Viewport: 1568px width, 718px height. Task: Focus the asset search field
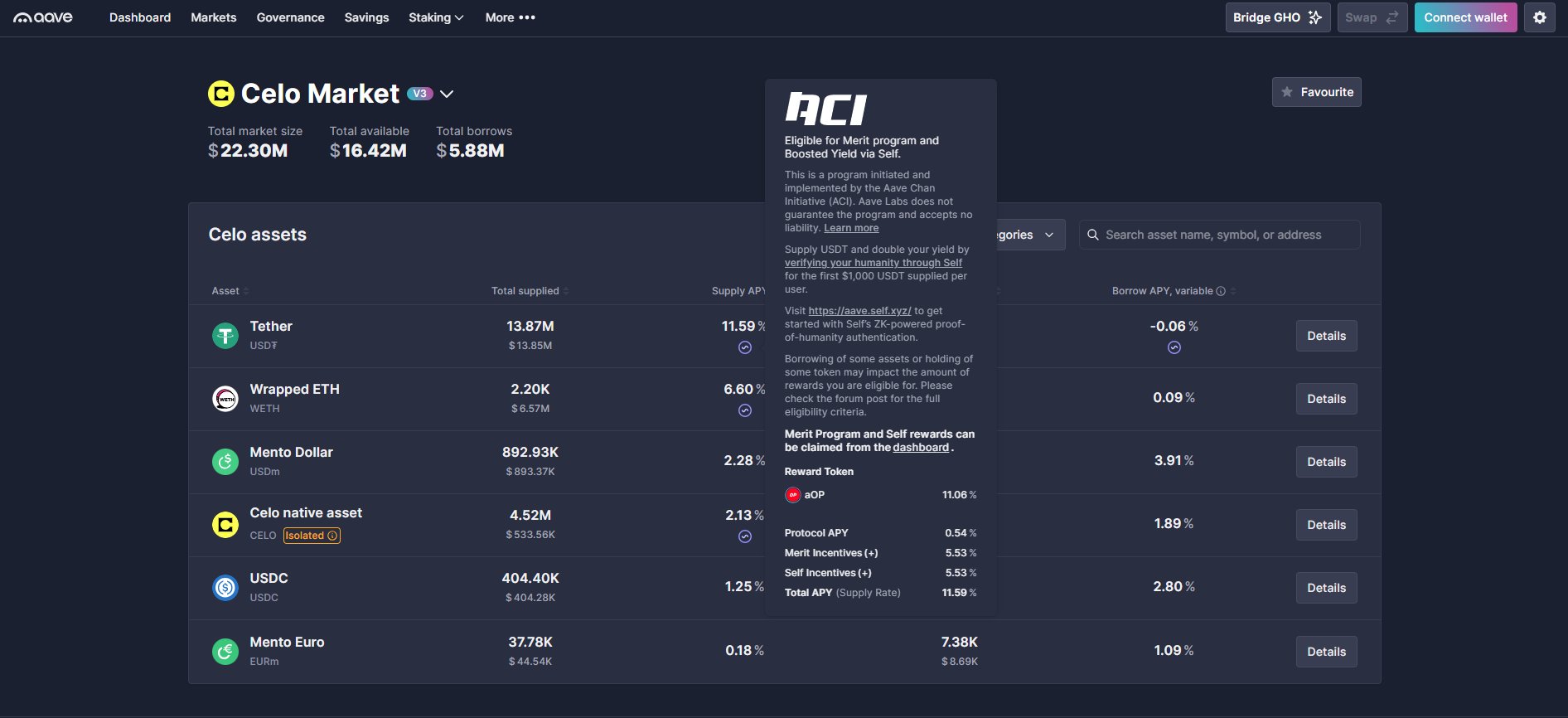tap(1220, 235)
